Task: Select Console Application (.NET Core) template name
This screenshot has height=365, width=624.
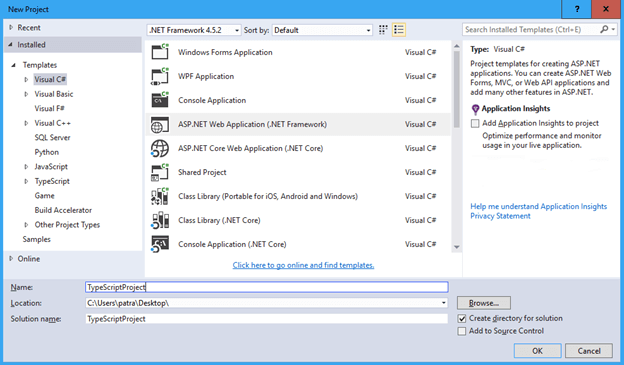Action: pos(232,244)
